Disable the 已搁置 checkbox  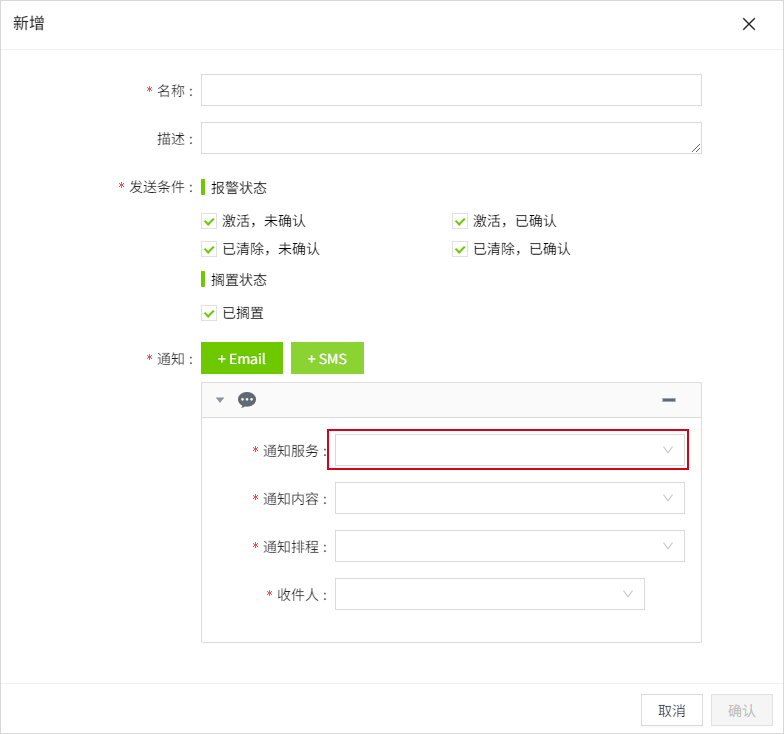click(209, 313)
